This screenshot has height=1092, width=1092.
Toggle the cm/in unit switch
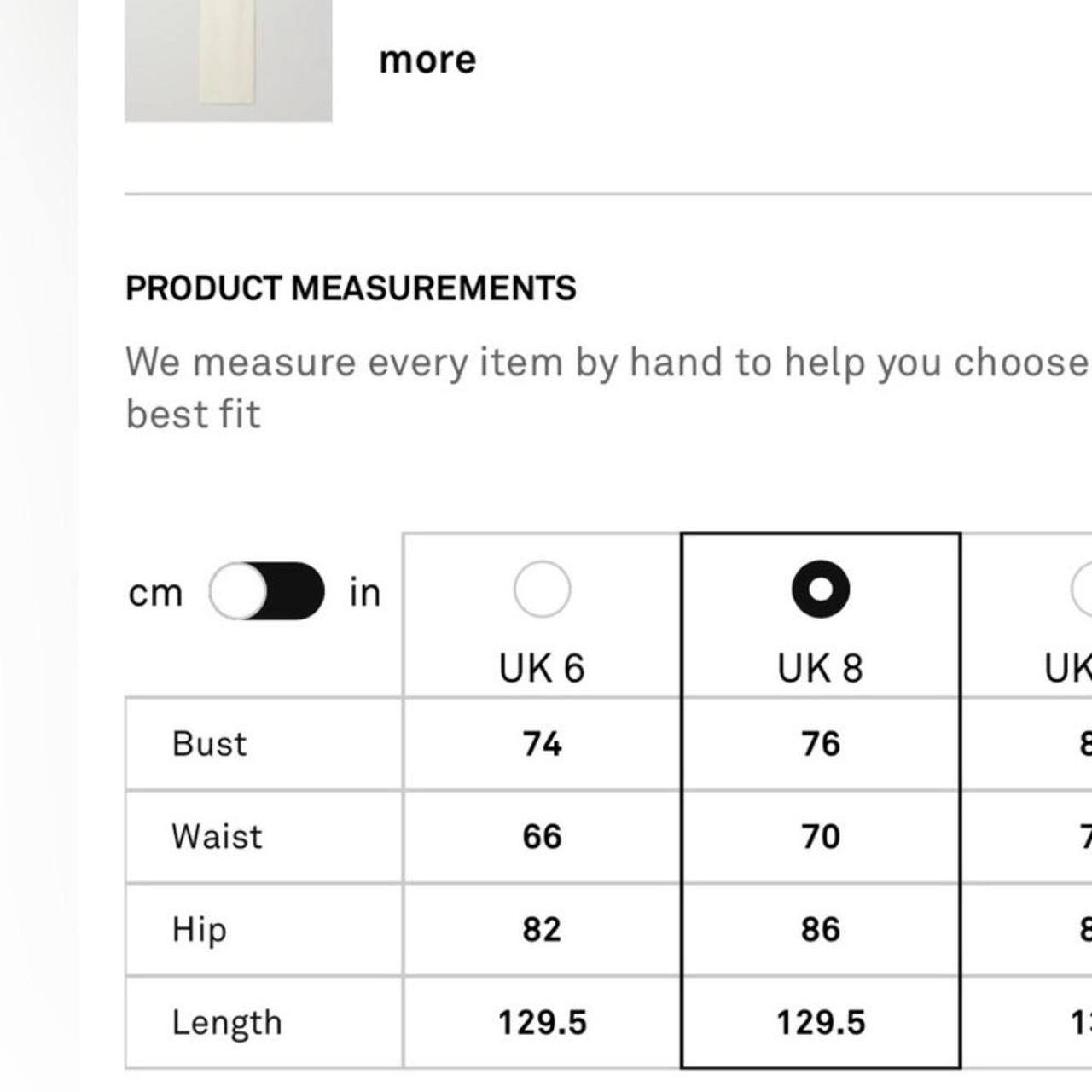click(267, 590)
